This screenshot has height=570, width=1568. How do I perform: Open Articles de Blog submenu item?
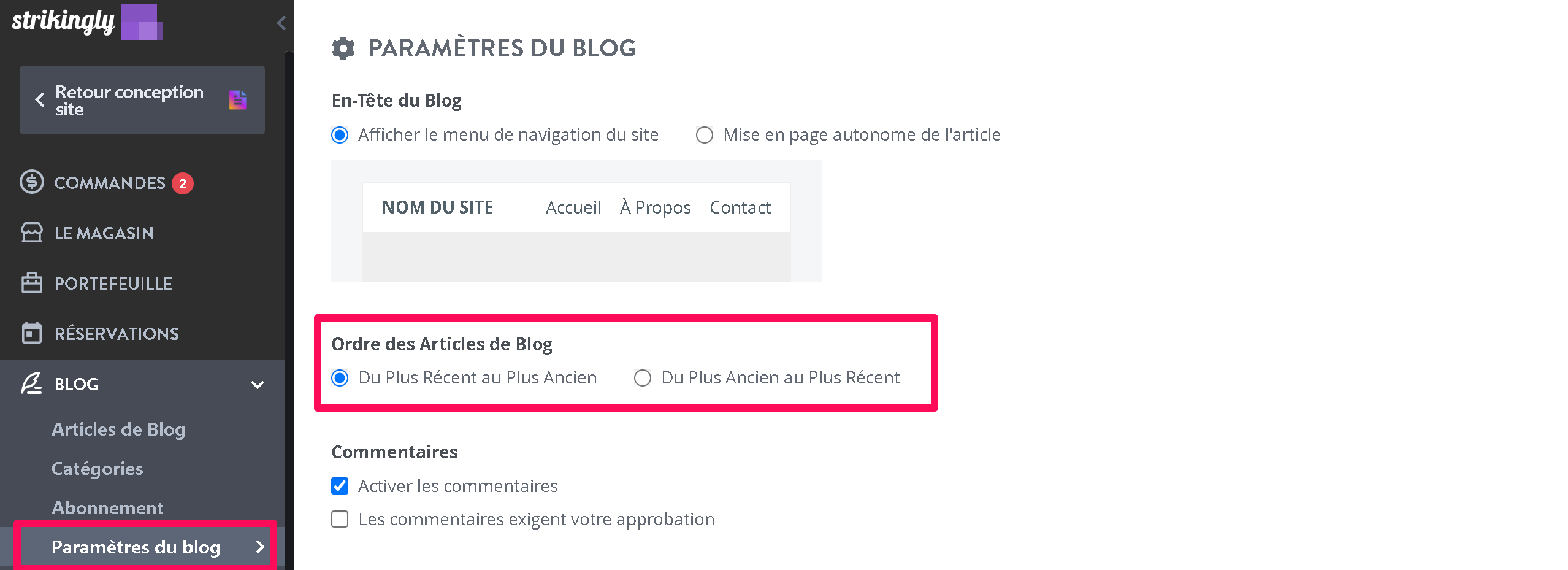click(x=118, y=429)
